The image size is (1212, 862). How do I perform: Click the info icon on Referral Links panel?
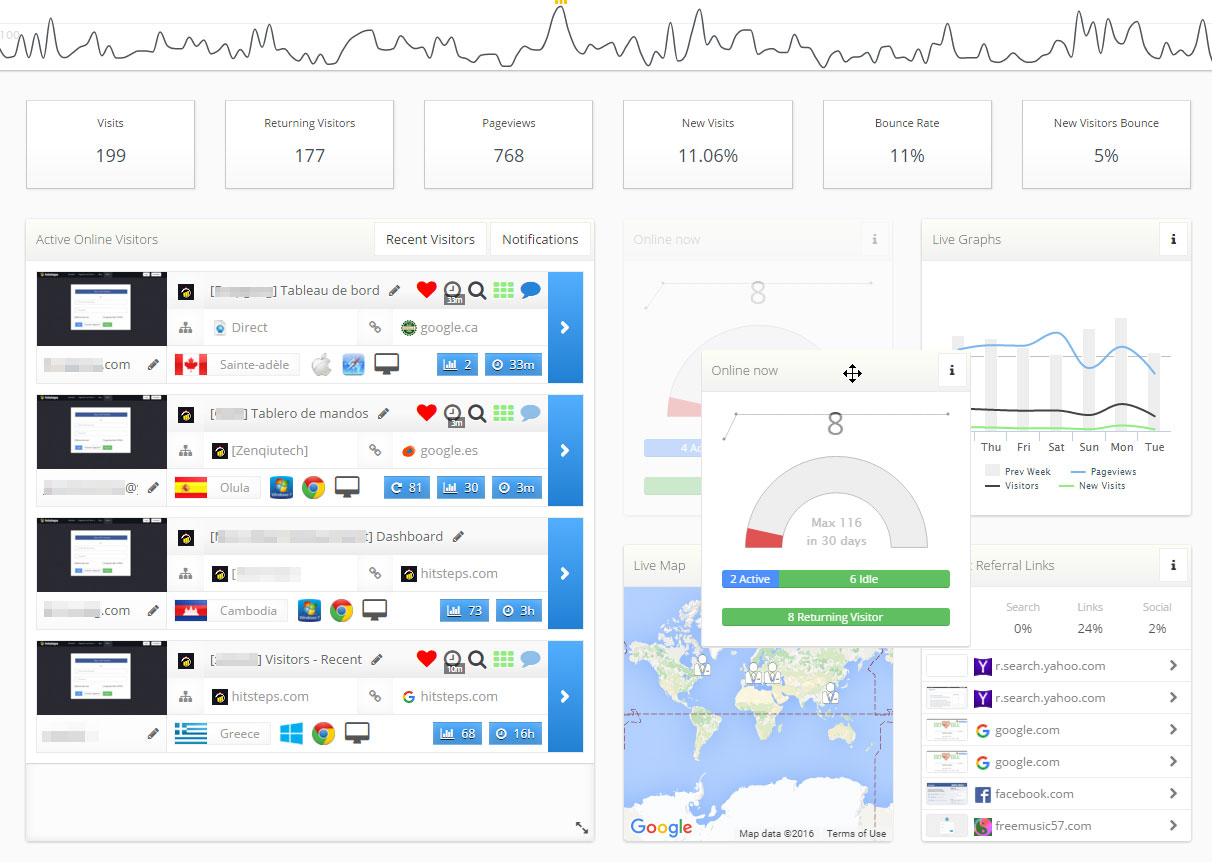(1173, 565)
